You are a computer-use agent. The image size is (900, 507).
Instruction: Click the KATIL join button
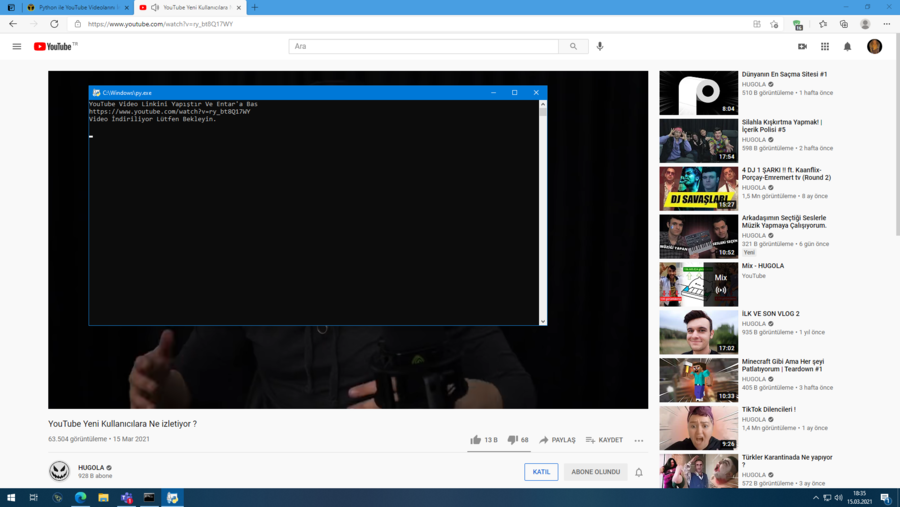tap(541, 472)
